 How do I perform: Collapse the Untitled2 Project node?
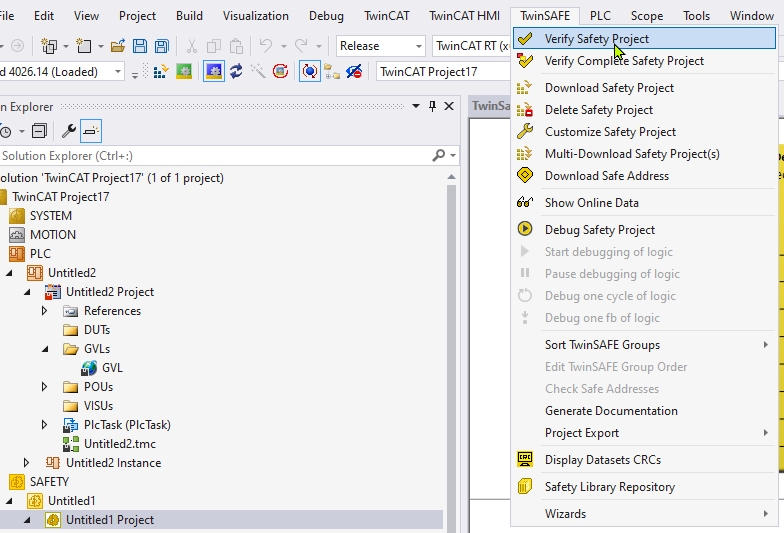coord(28,292)
